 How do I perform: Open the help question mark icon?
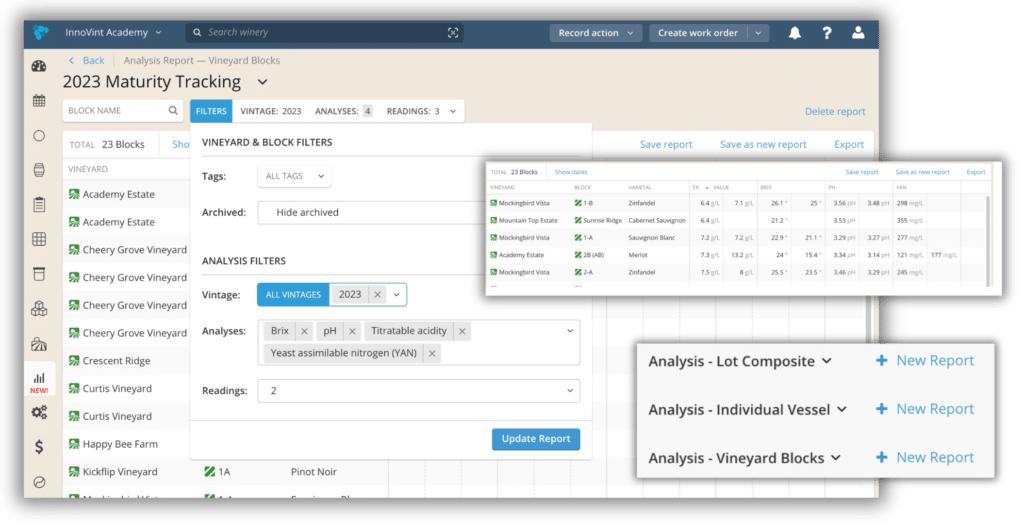(827, 33)
